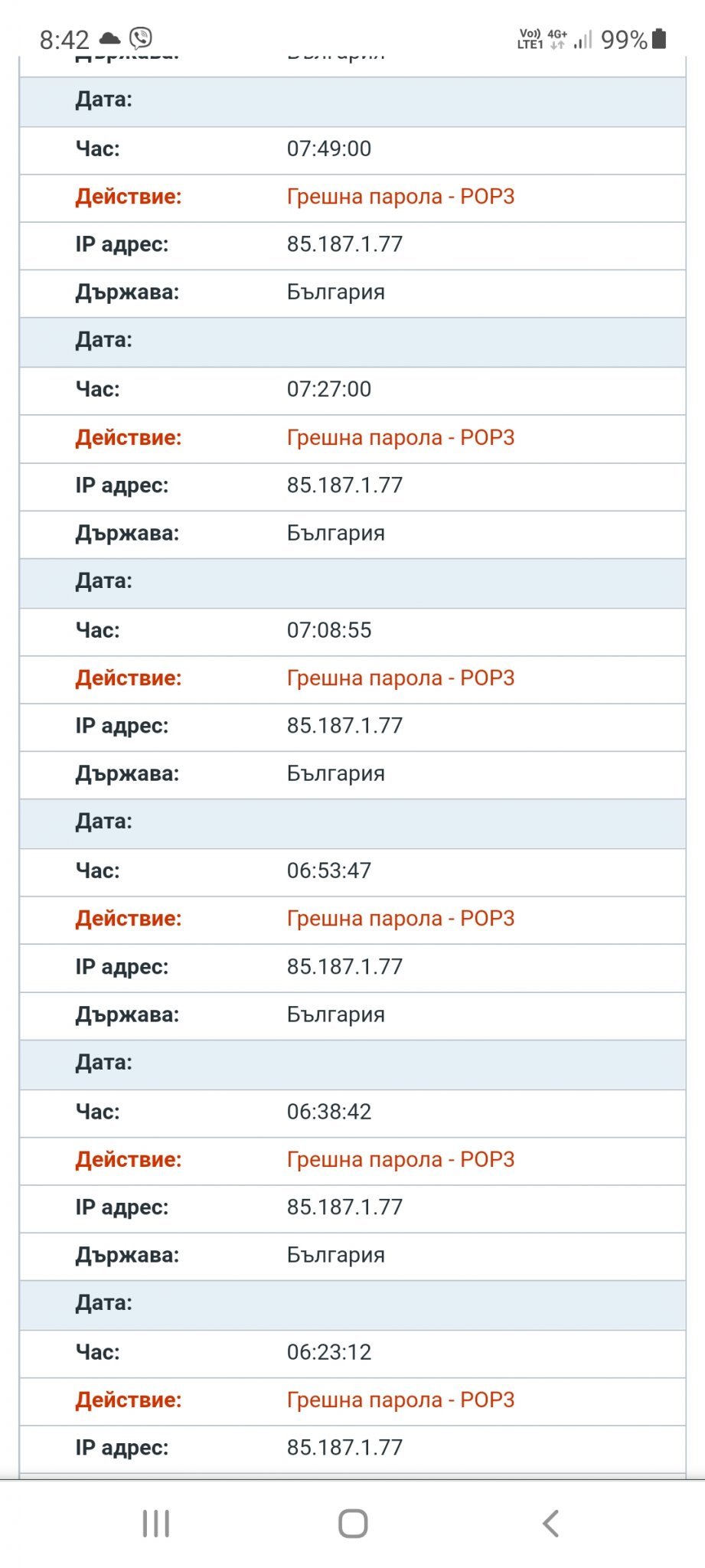This screenshot has height=1568, width=705.
Task: Tap the signal strength bars icon
Action: (583, 39)
